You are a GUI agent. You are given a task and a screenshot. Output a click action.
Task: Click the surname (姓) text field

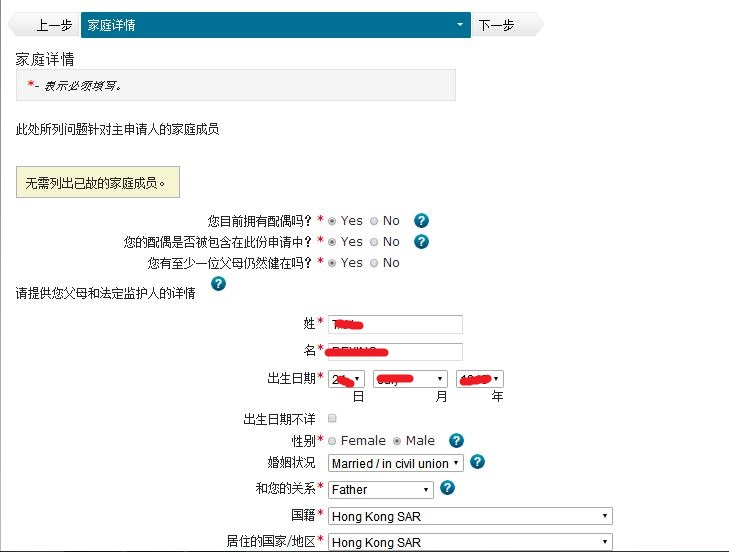(x=395, y=324)
